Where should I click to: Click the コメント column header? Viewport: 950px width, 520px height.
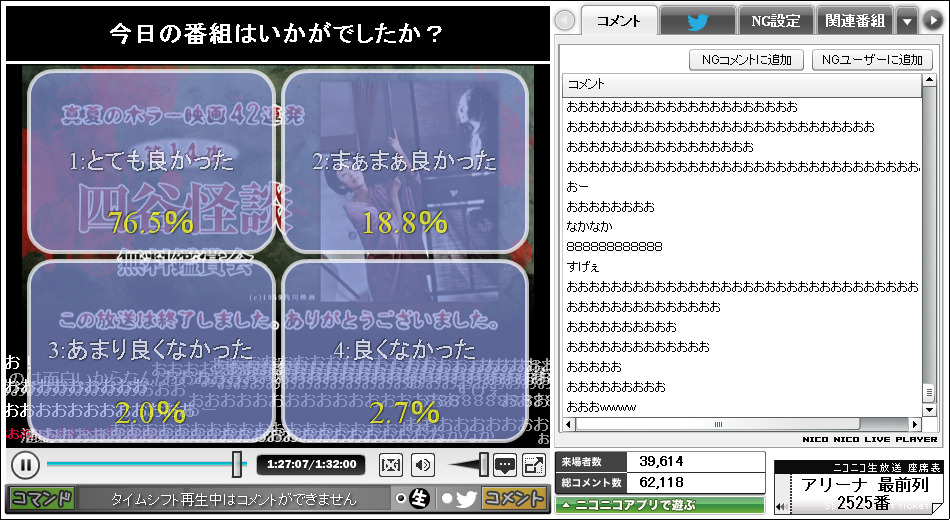[742, 85]
